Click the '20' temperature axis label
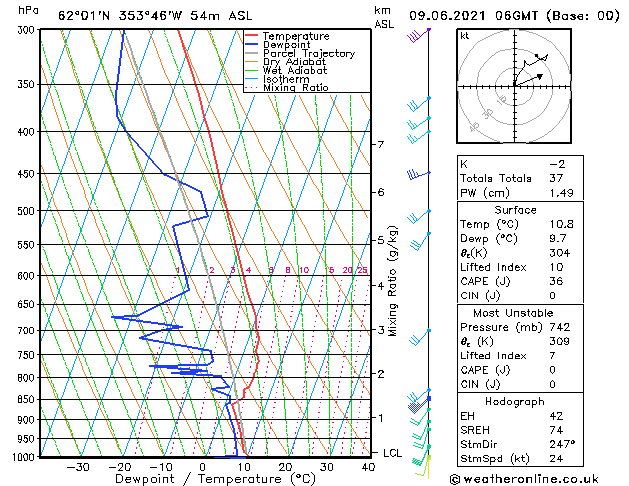Image resolution: width=629 pixels, height=486 pixels. click(x=285, y=467)
